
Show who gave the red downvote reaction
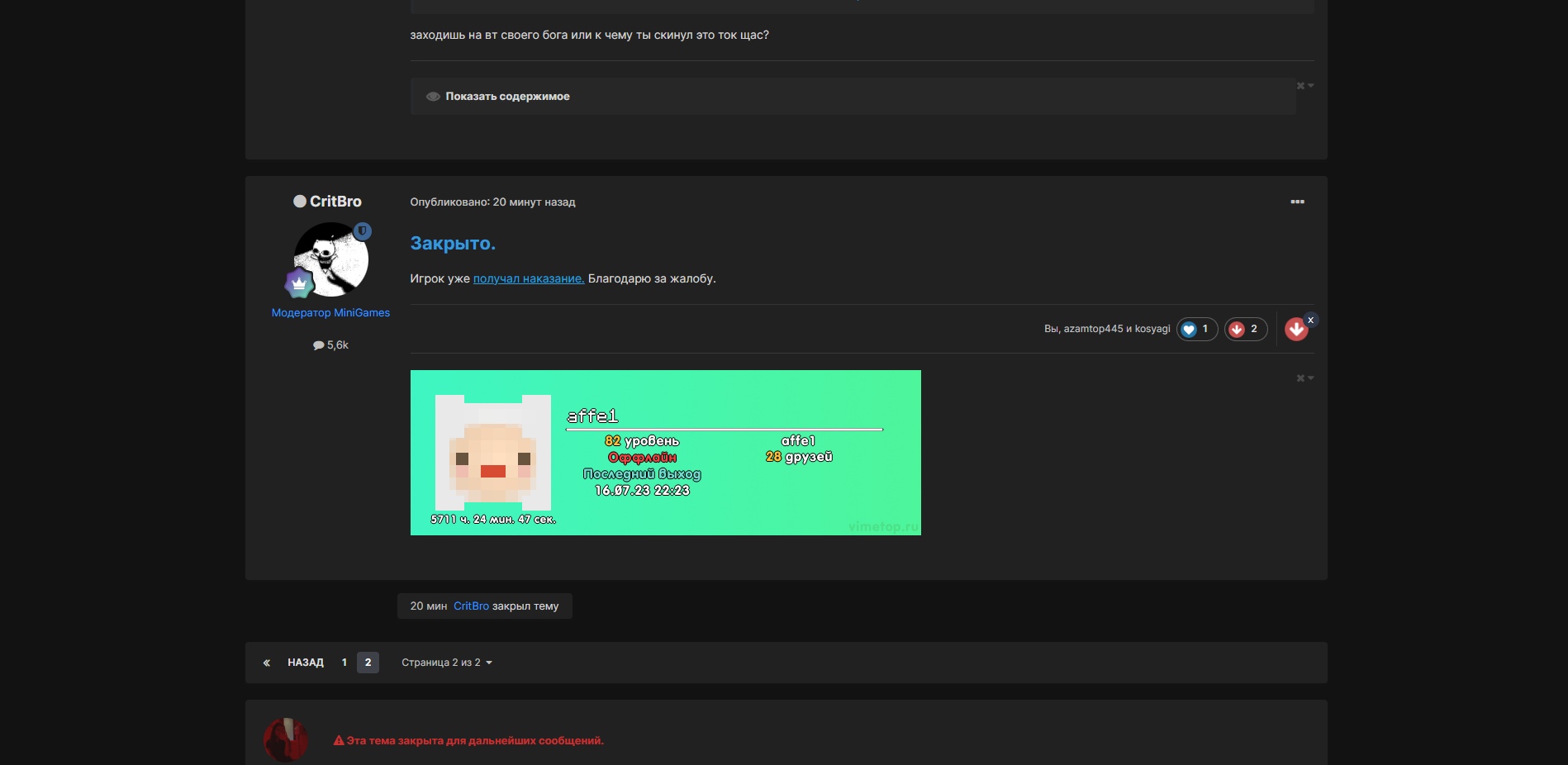(x=1245, y=329)
